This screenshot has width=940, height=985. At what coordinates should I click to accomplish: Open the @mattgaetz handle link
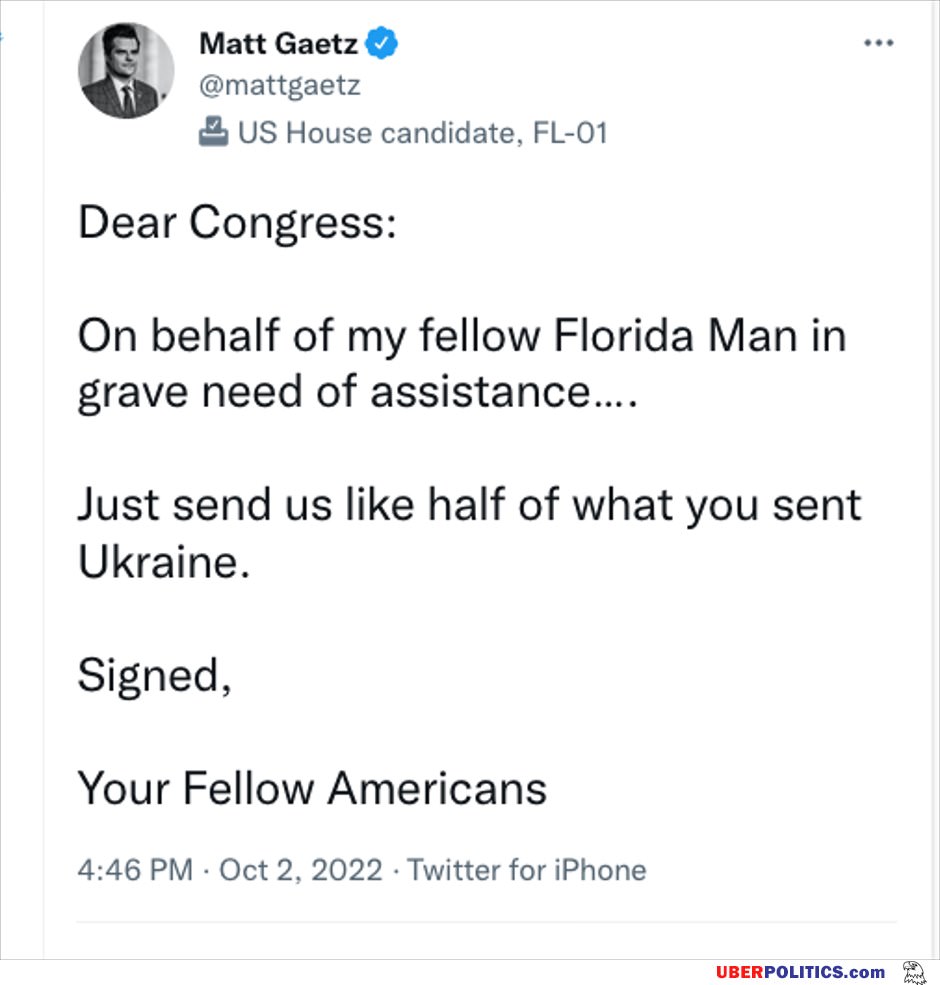(279, 85)
